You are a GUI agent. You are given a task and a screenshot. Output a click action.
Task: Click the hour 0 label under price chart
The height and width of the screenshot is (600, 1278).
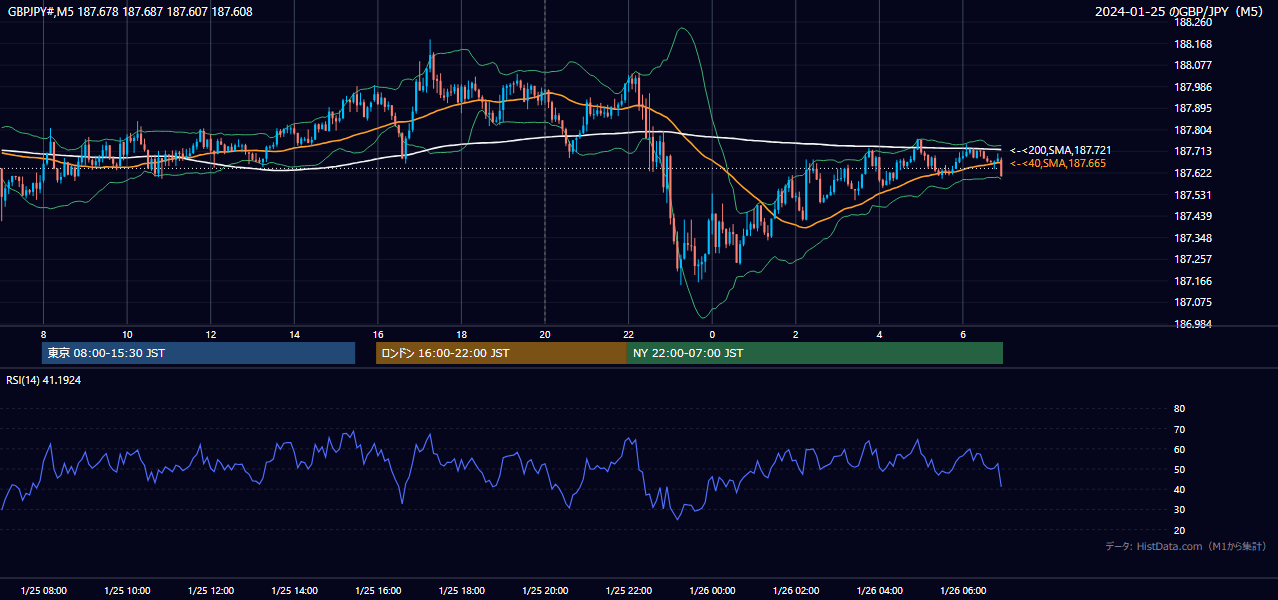pyautogui.click(x=712, y=334)
